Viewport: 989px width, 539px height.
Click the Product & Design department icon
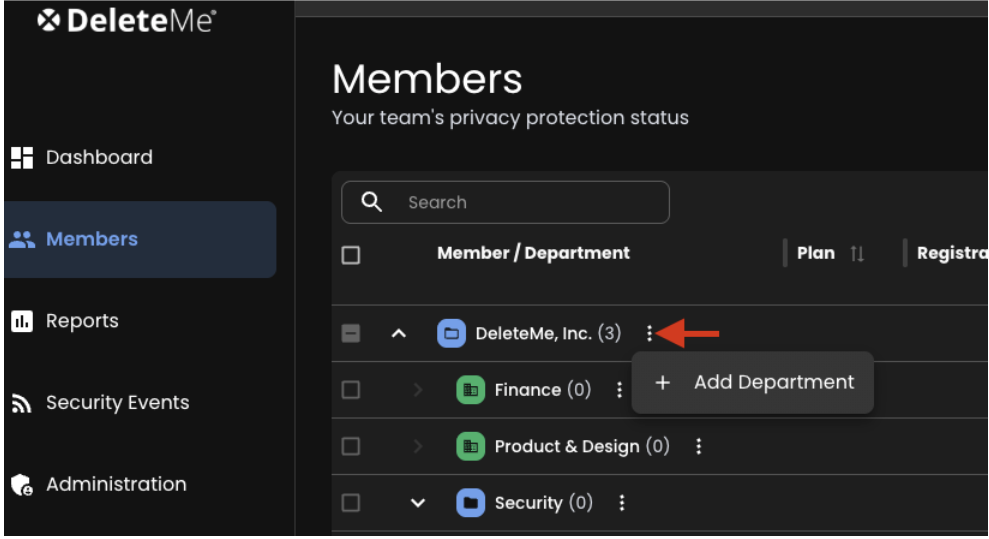pyautogui.click(x=471, y=446)
